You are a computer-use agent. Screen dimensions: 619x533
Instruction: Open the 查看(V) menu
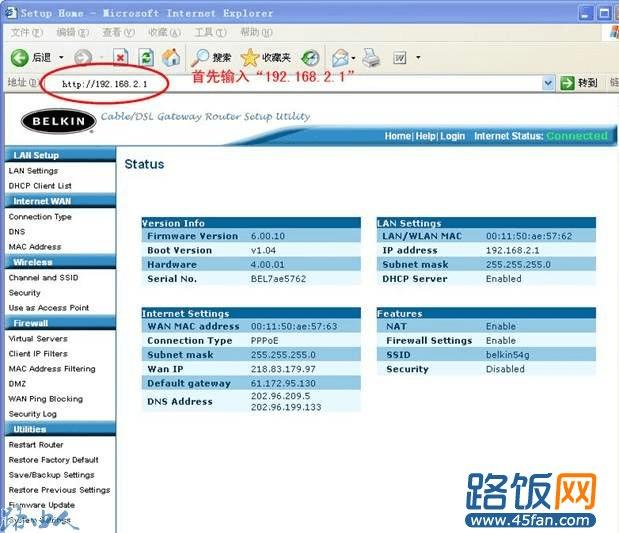pos(118,32)
